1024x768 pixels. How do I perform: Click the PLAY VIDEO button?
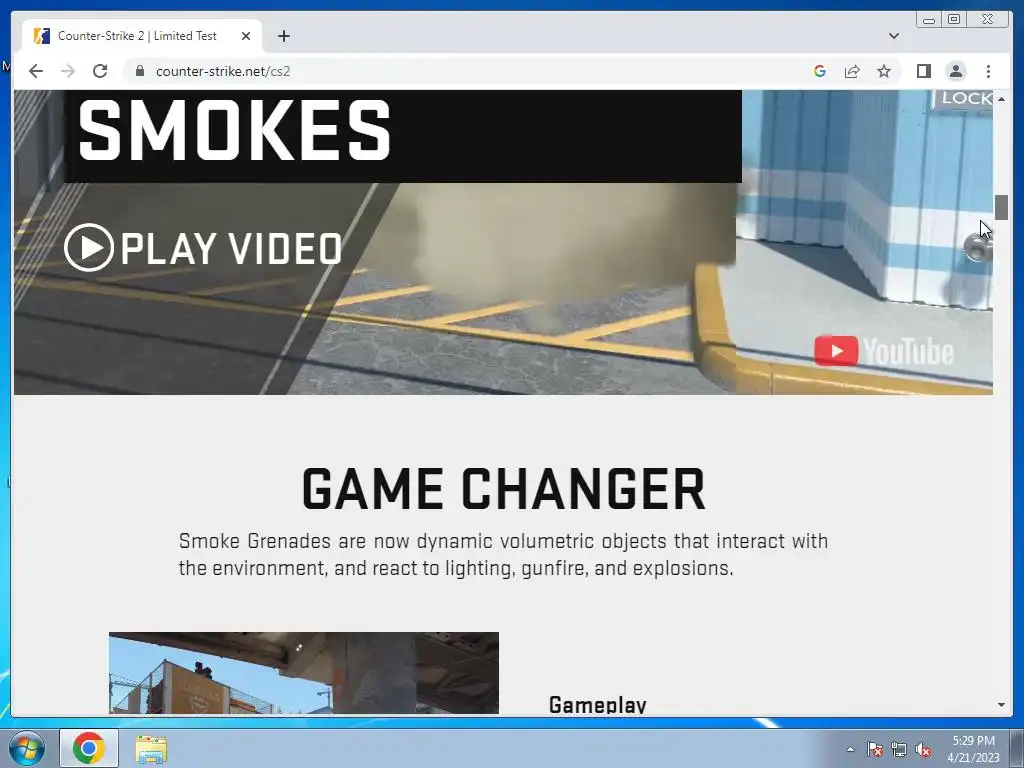pyautogui.click(x=203, y=248)
